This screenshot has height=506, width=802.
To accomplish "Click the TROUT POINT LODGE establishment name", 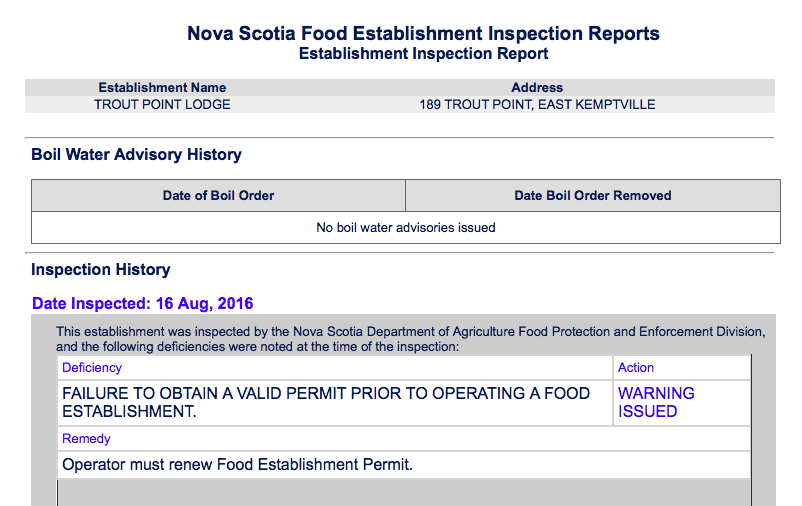I will point(162,104).
